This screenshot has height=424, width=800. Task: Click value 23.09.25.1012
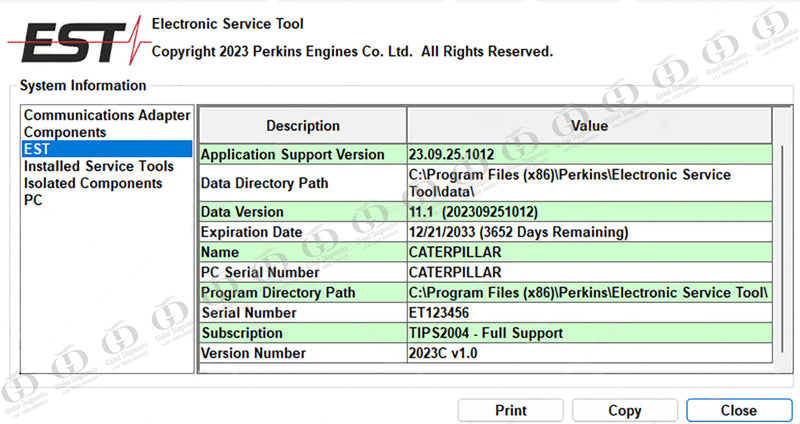pos(589,154)
